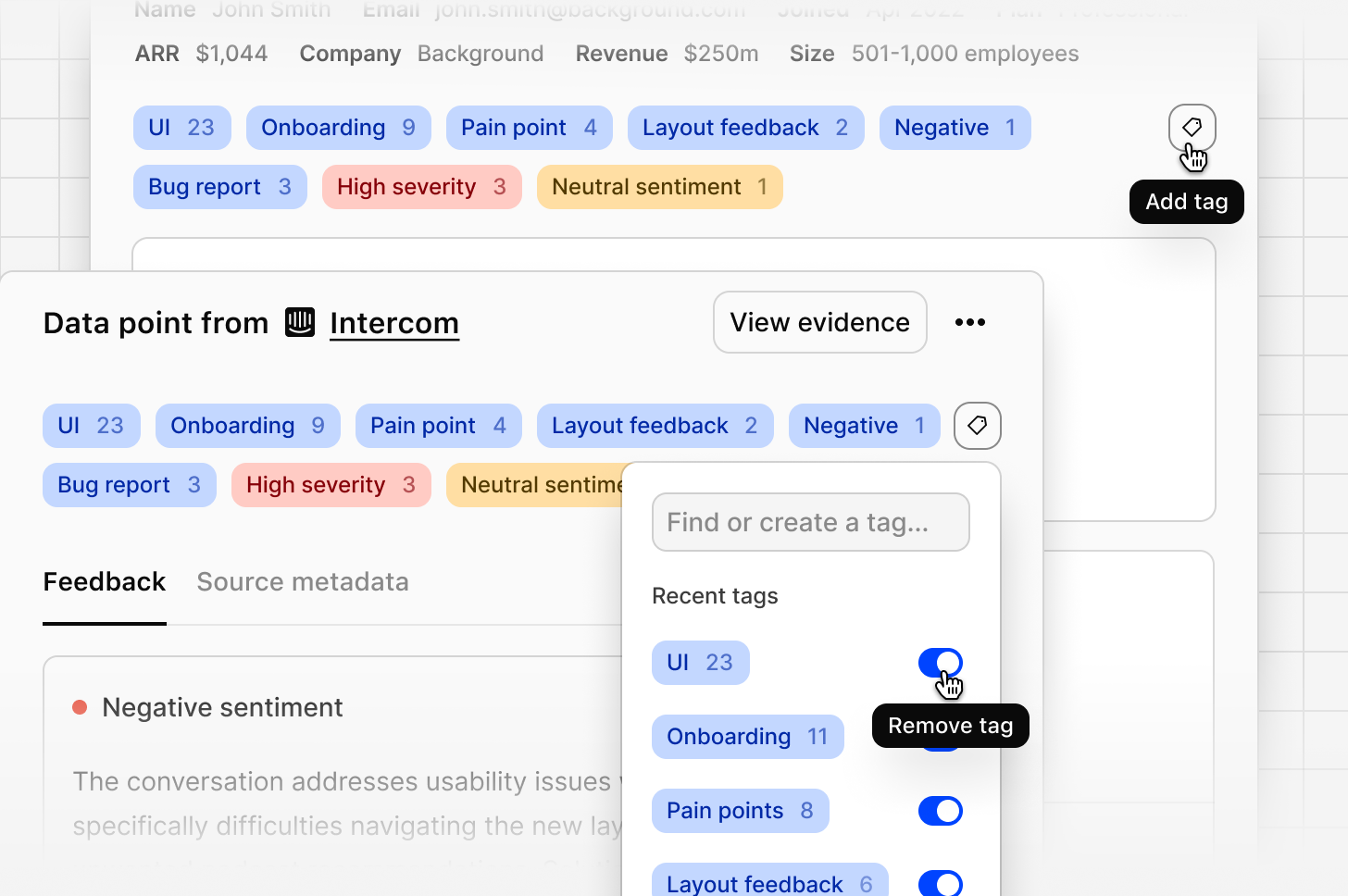Screen dimensions: 1348x896
Task: Switch to the Feedback tab
Action: (x=105, y=582)
